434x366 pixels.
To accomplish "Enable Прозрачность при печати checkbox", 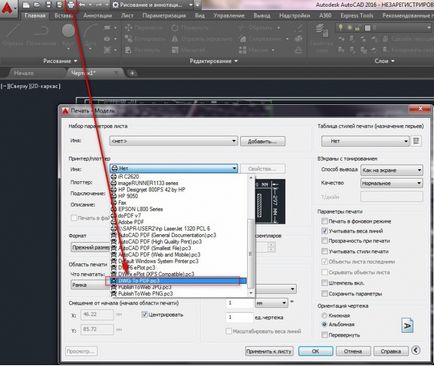I will tap(324, 241).
